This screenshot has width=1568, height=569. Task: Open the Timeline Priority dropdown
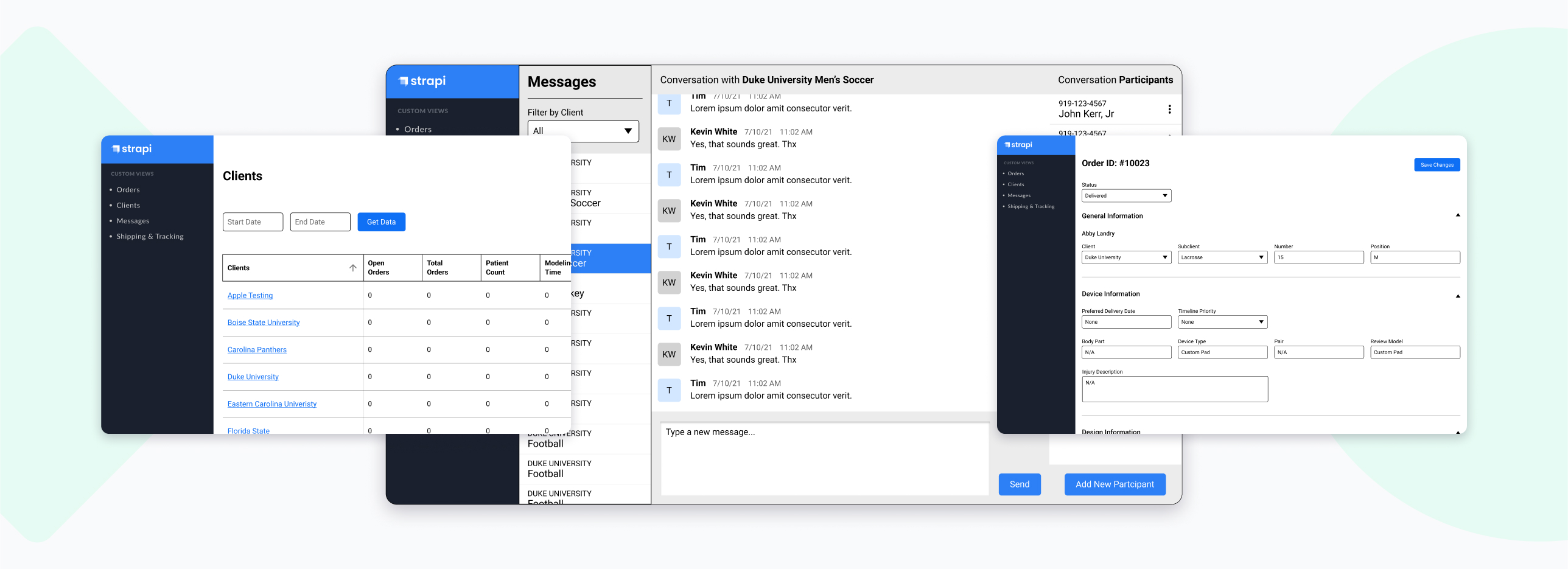[x=1222, y=322]
